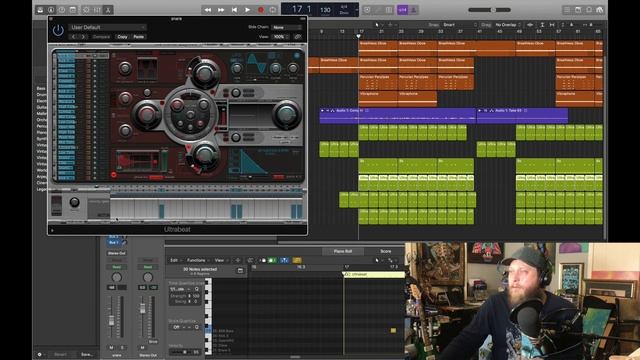Viewport: 640px width, 360px height.
Task: Toggle the green MIDI In button
Action: 272,260
